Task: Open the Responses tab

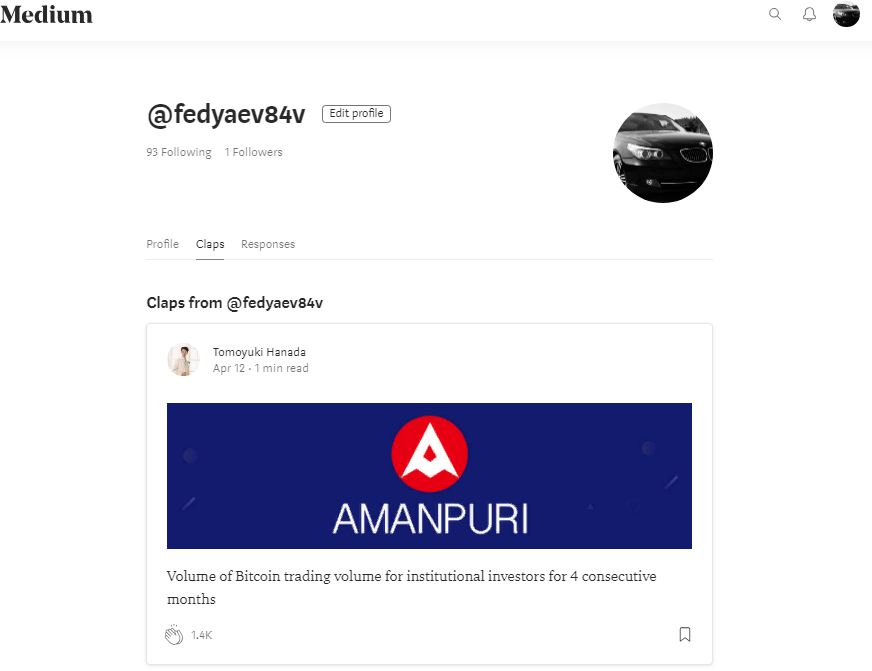Action: 267,244
